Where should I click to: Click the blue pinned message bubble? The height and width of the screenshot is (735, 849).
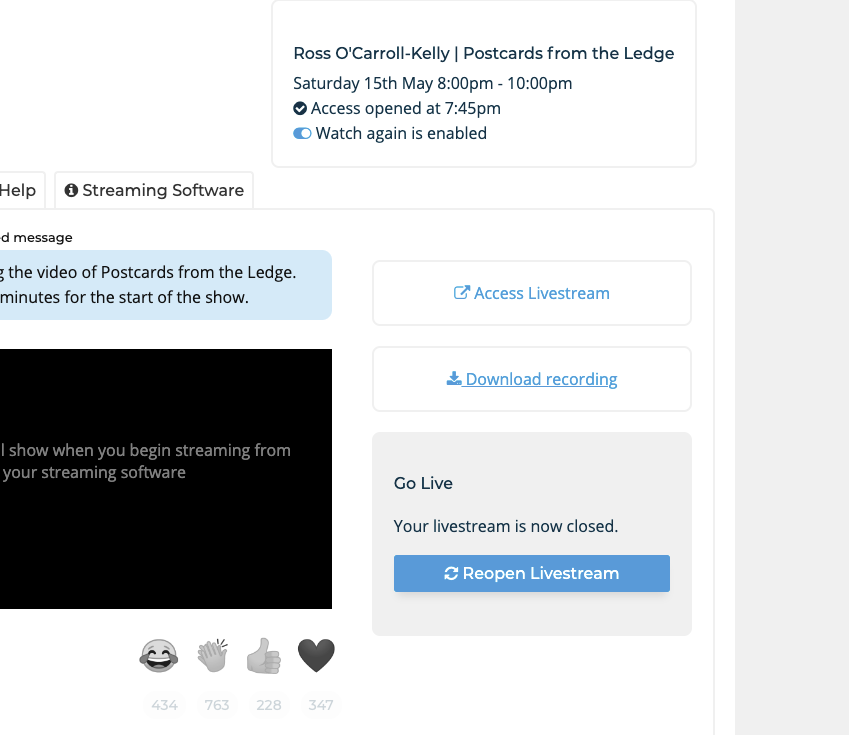(x=166, y=285)
